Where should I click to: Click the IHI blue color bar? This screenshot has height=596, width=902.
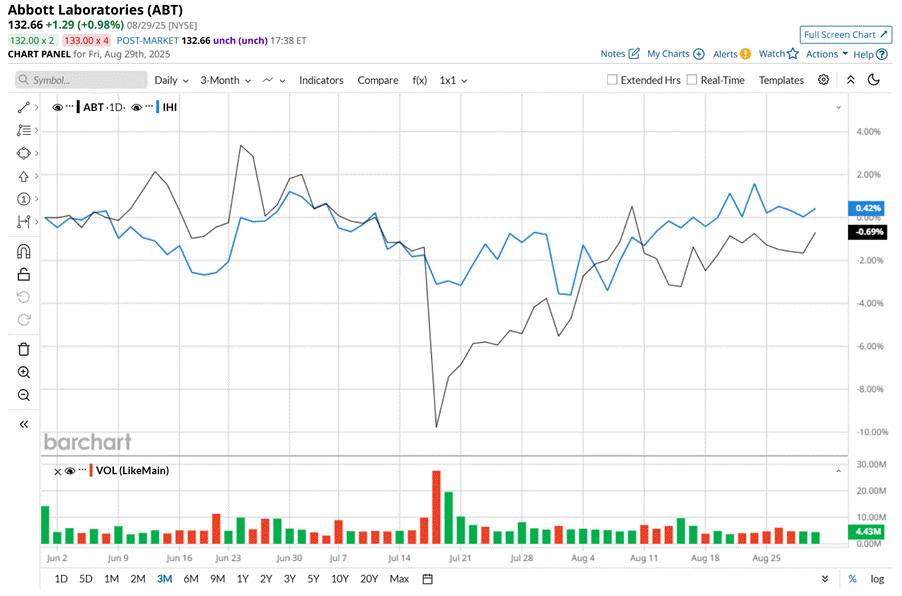click(x=158, y=107)
